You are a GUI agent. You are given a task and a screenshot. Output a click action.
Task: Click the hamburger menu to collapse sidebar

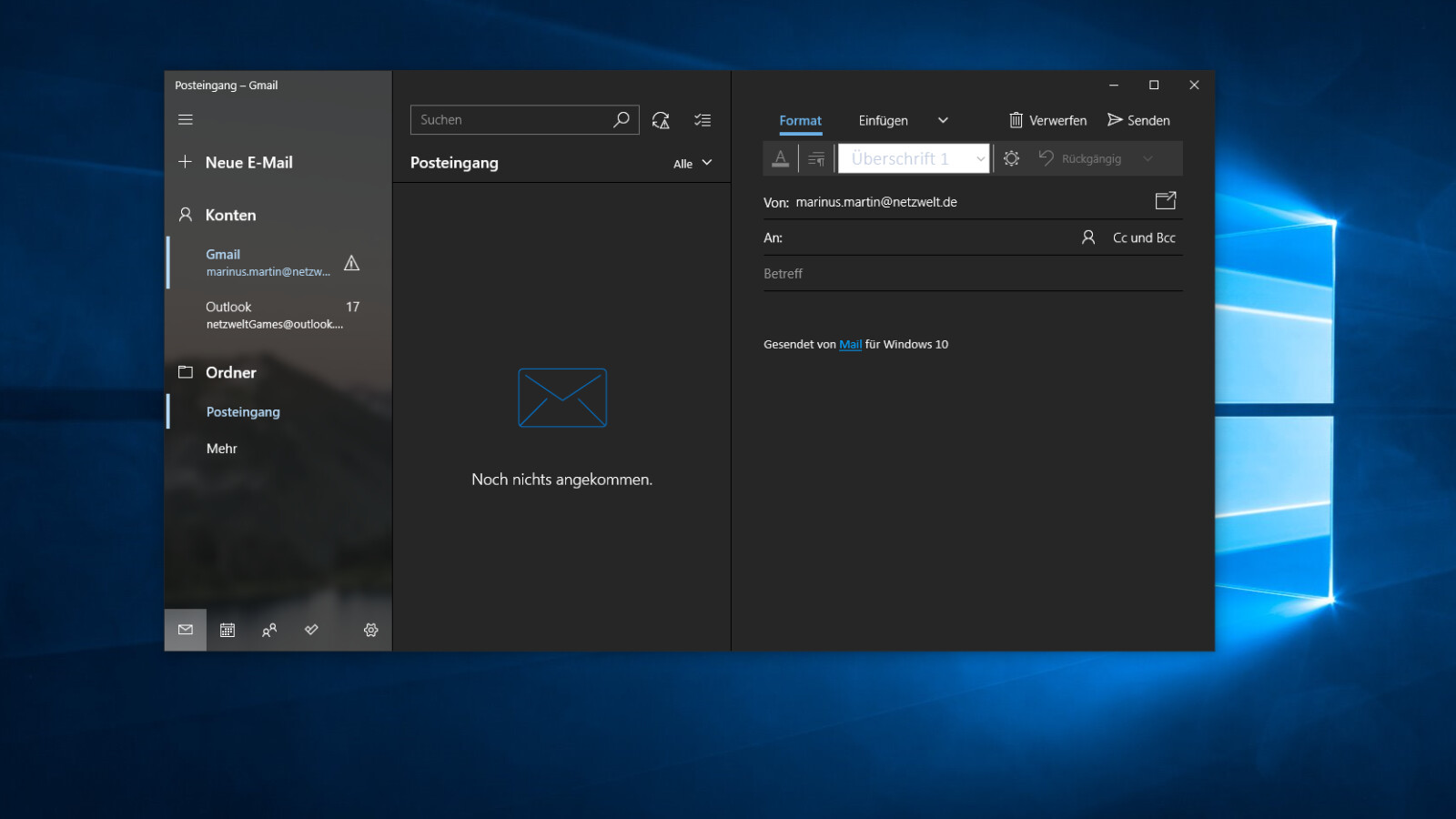[186, 118]
